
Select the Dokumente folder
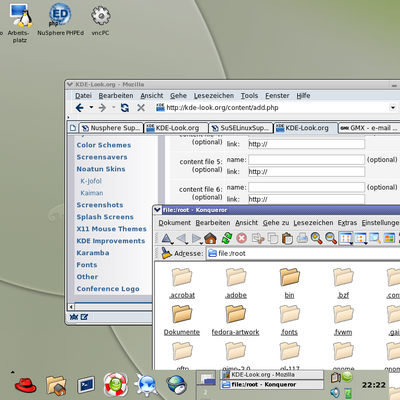(182, 320)
